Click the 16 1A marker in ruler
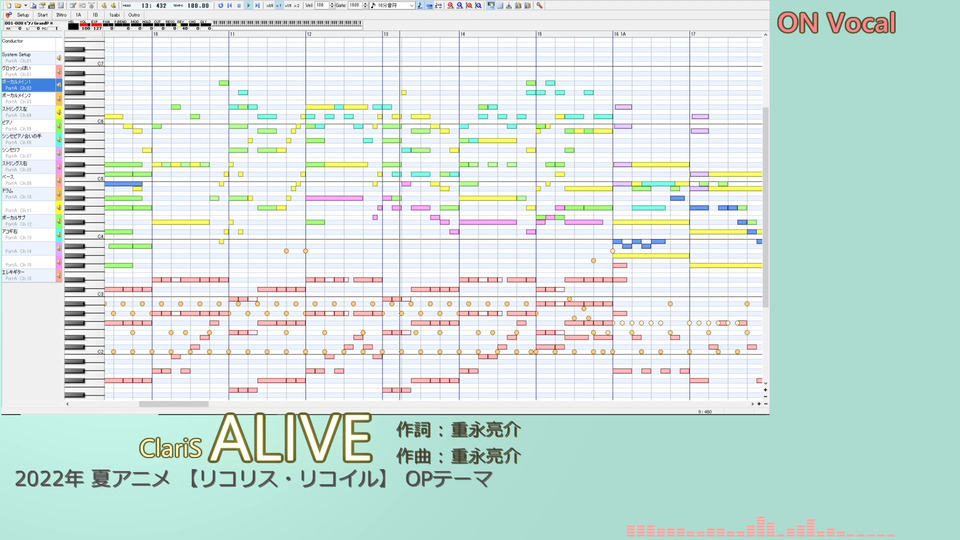Image resolution: width=960 pixels, height=540 pixels. (620, 34)
